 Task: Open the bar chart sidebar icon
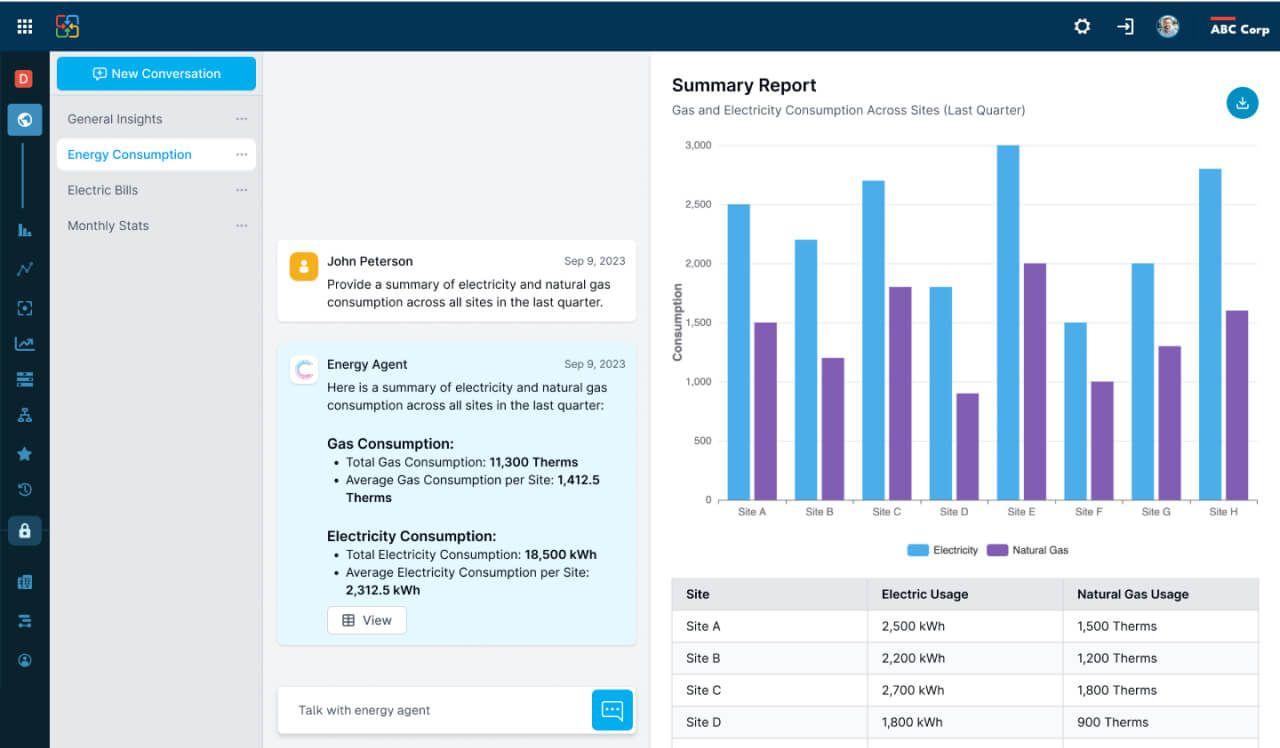tap(25, 229)
